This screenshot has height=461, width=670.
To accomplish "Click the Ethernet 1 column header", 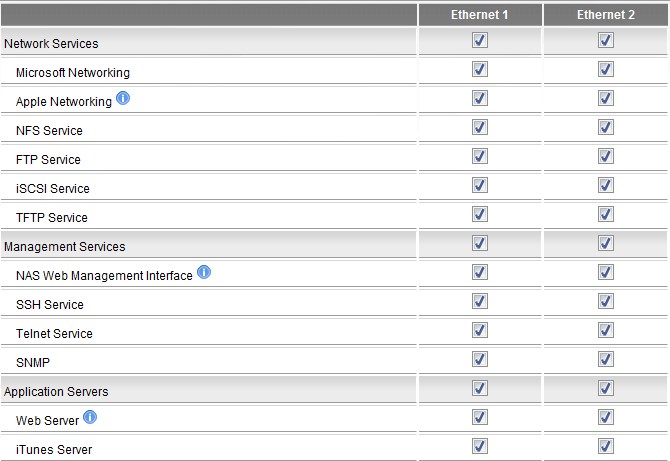I will [x=480, y=14].
